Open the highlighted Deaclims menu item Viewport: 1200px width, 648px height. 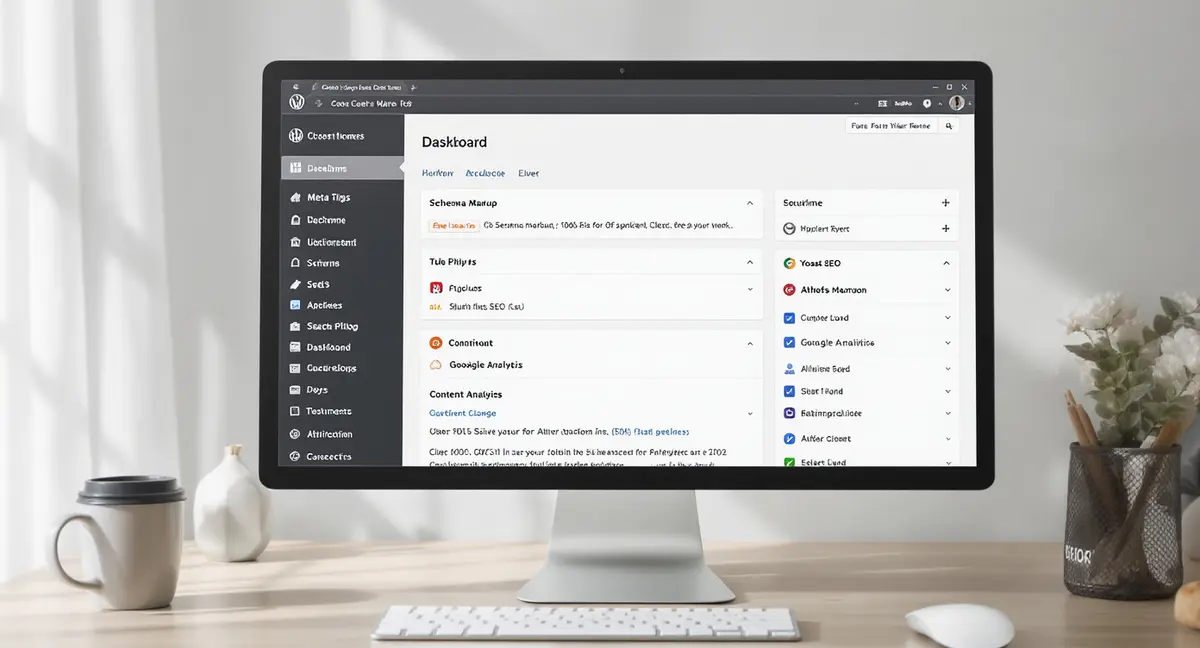(341, 168)
